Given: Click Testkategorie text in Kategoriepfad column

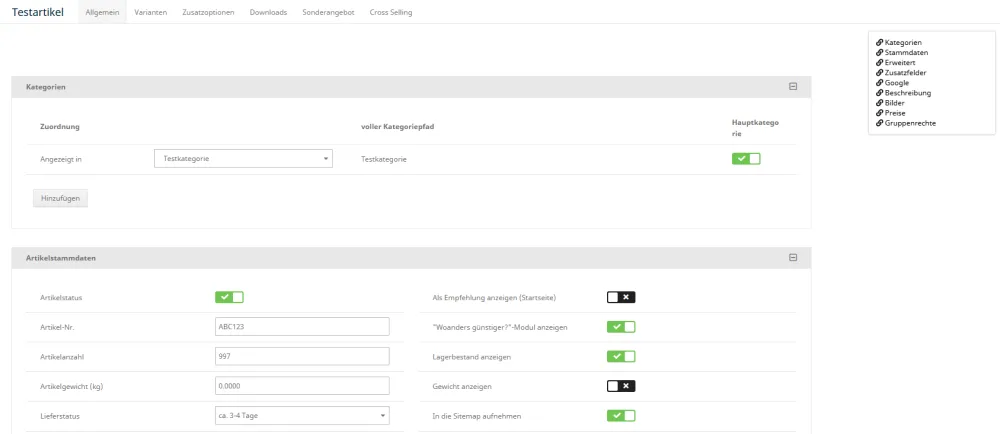Looking at the screenshot, I should (383, 159).
